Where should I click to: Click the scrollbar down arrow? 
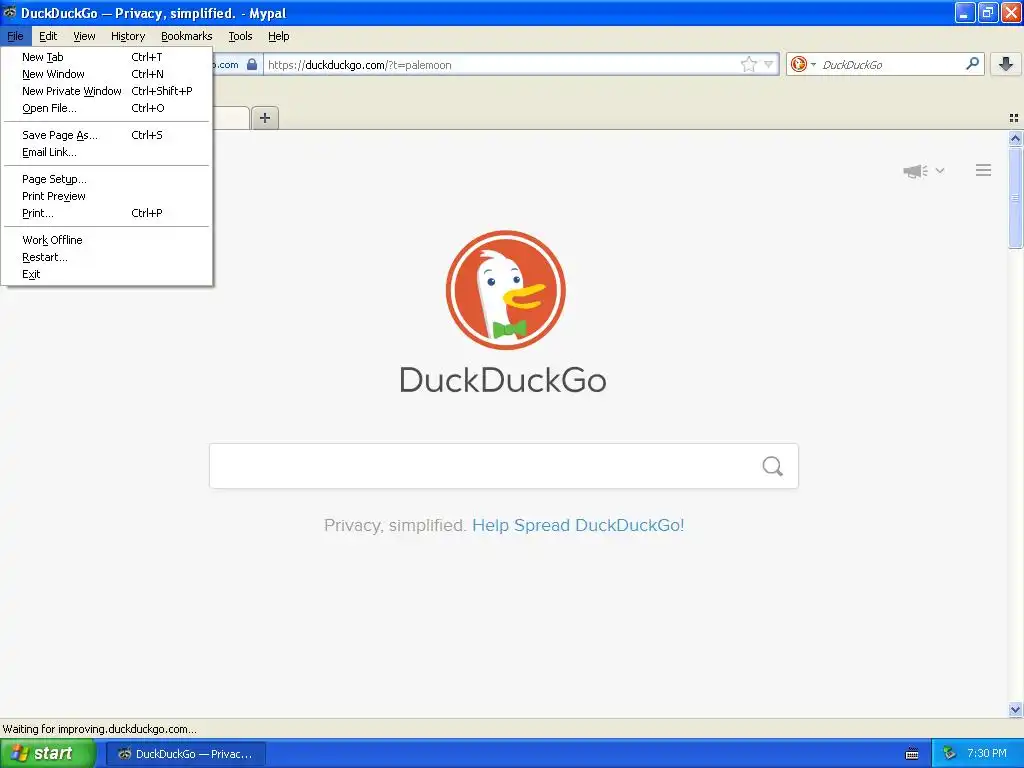click(x=1015, y=709)
